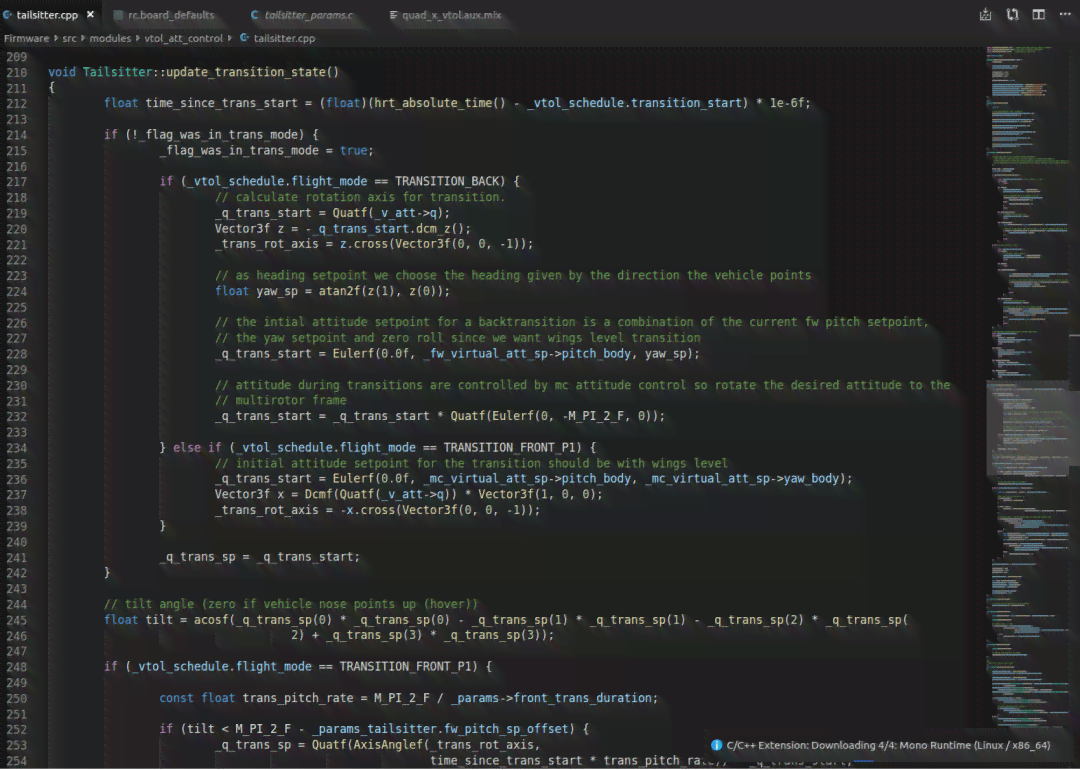This screenshot has width=1080, height=770.
Task: Open the download/build icon in editor title bar
Action: (x=986, y=14)
